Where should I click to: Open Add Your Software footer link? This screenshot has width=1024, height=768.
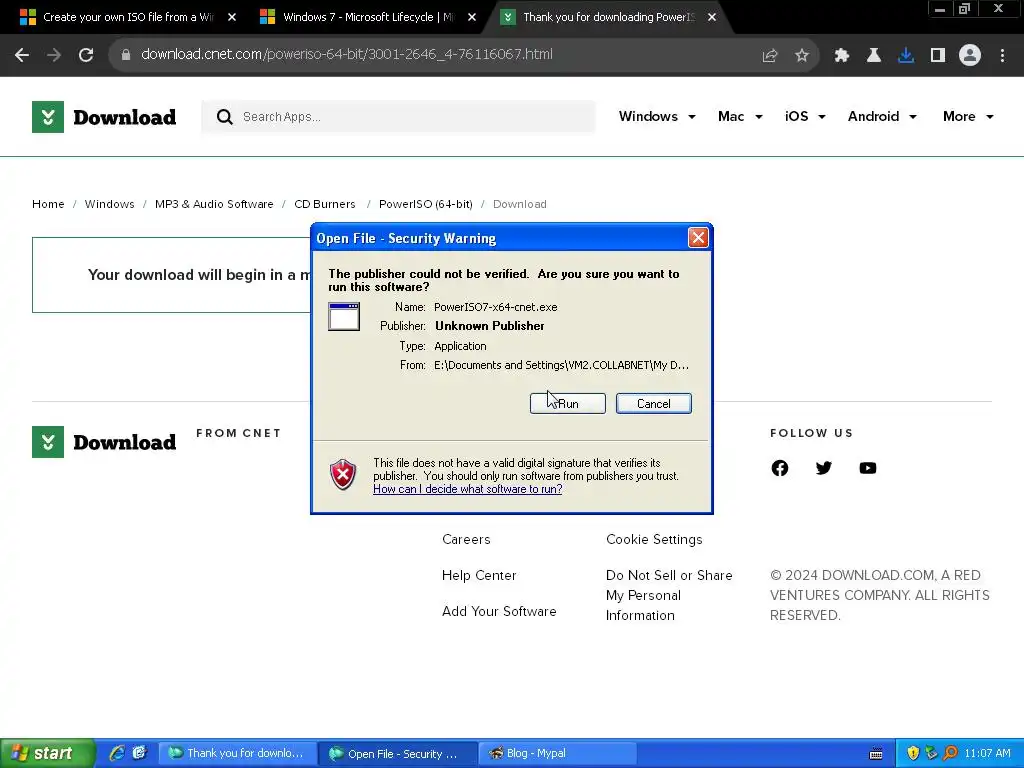click(x=500, y=611)
